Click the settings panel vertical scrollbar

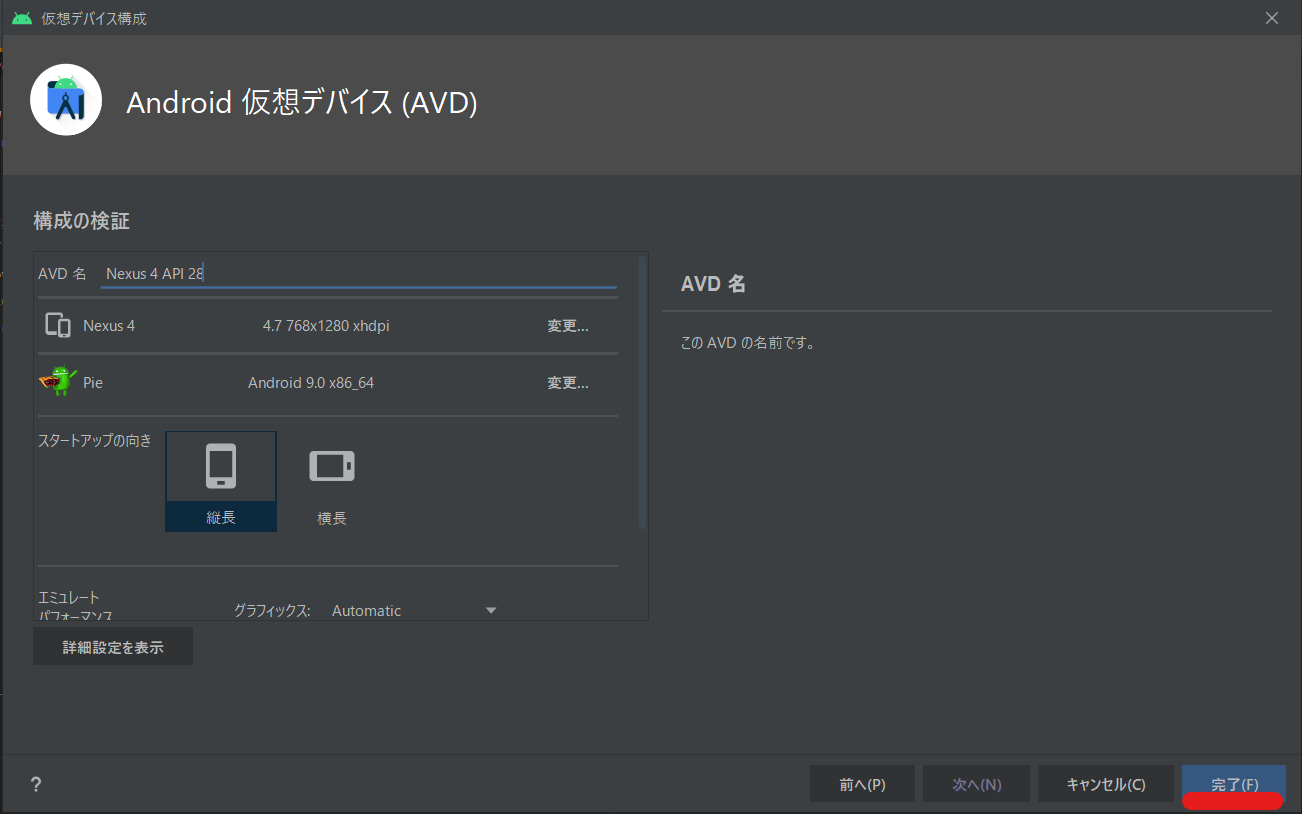coord(642,392)
